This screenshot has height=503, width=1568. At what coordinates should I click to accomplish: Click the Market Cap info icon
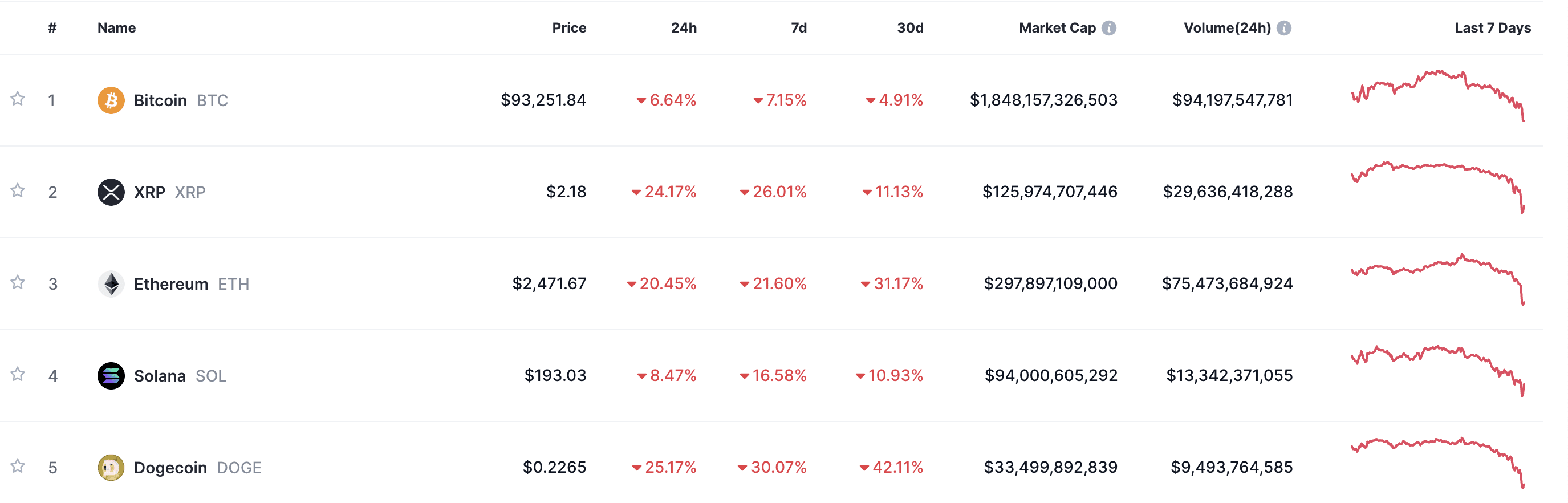[x=1109, y=28]
